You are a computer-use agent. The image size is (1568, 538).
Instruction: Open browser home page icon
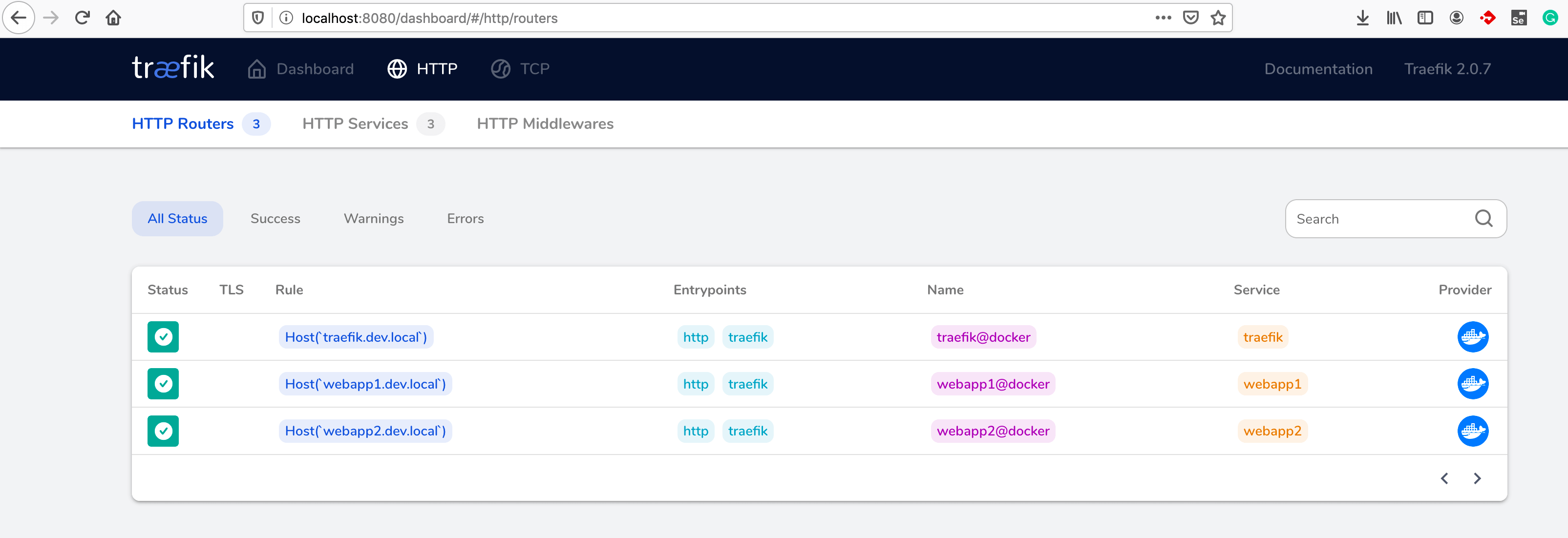[x=113, y=18]
